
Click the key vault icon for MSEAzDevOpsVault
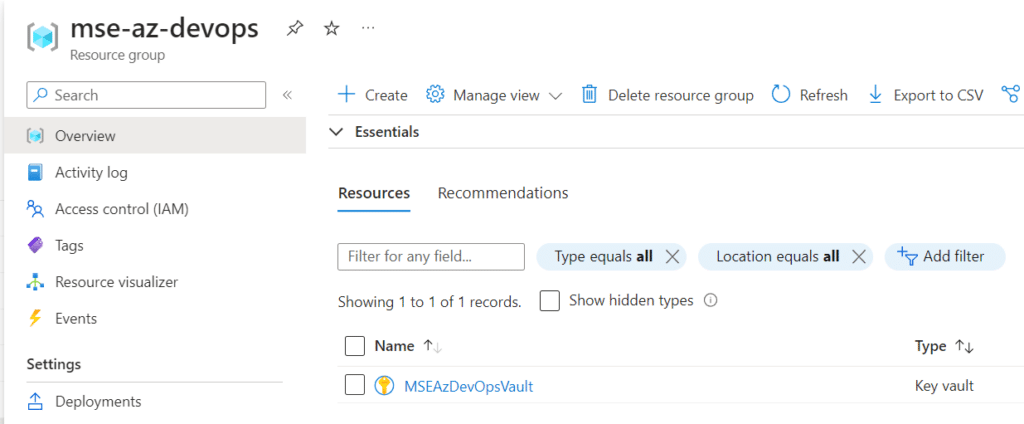[x=384, y=386]
